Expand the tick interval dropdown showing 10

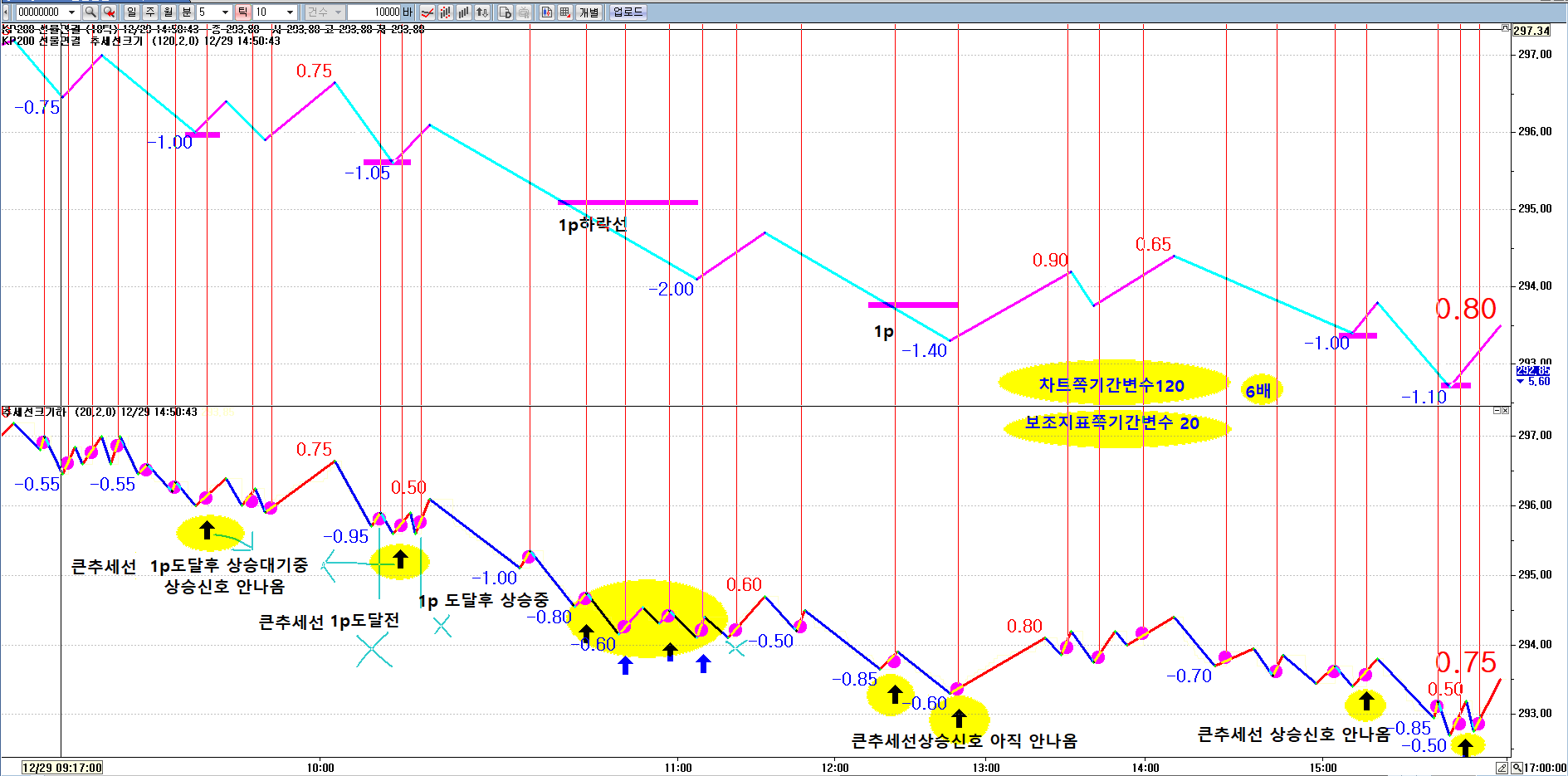pyautogui.click(x=290, y=12)
